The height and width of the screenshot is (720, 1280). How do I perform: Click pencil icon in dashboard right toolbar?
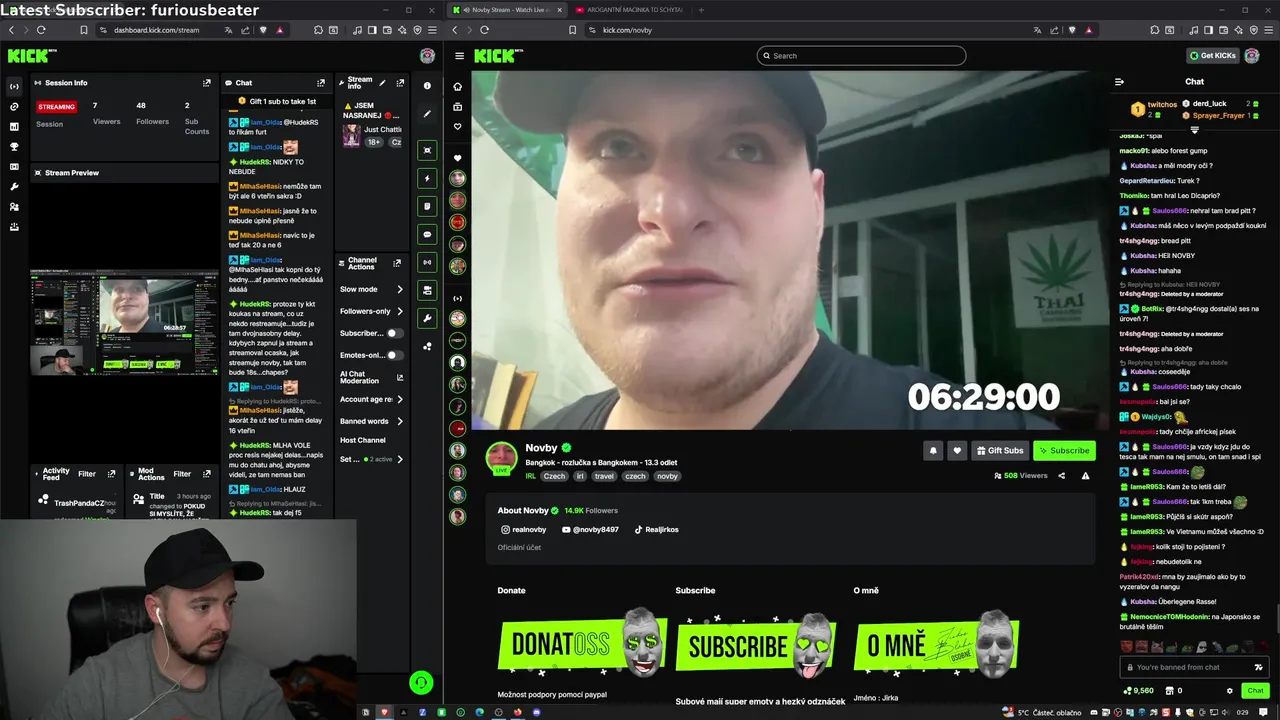[427, 113]
